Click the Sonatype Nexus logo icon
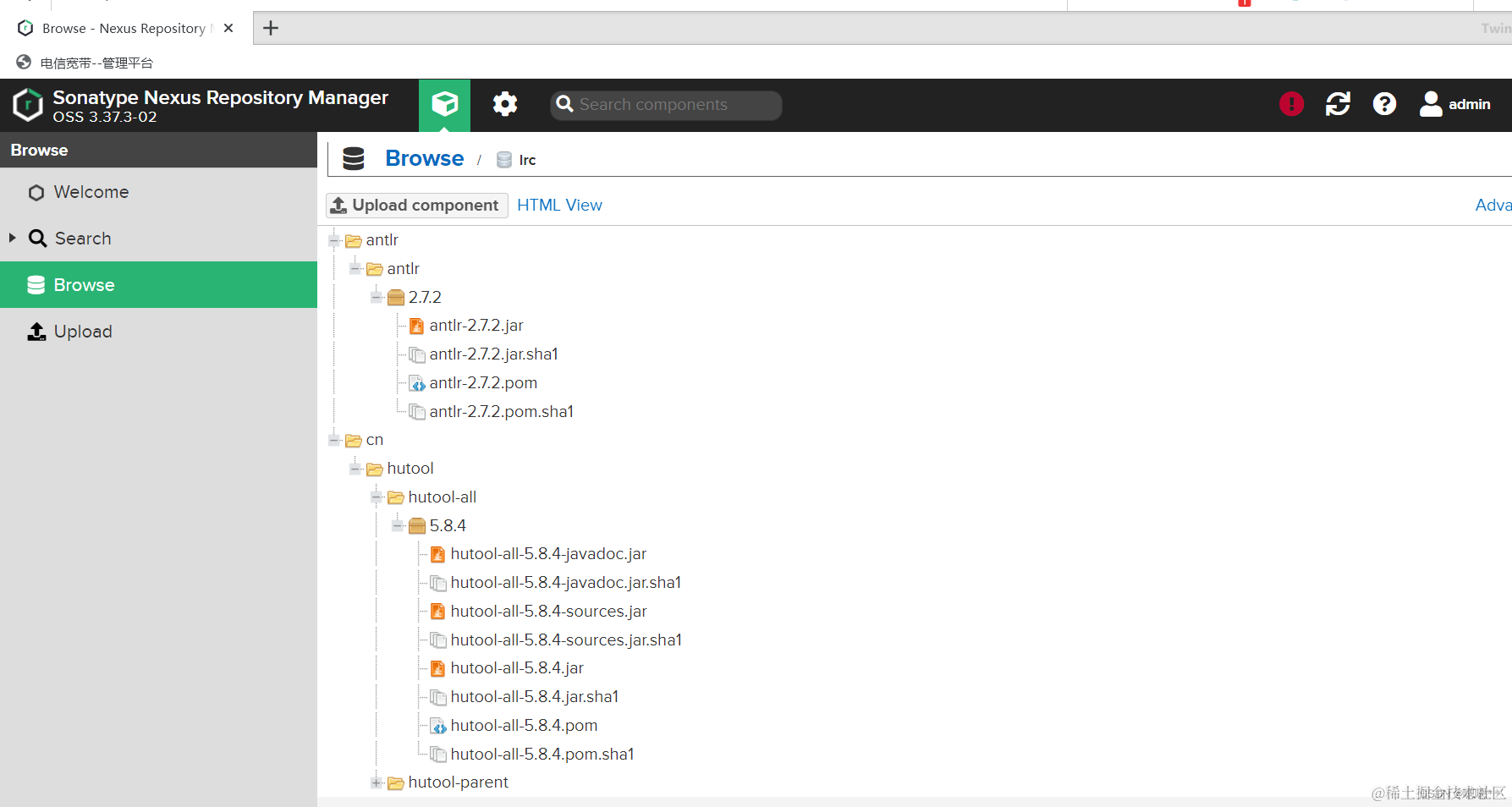 pyautogui.click(x=28, y=105)
